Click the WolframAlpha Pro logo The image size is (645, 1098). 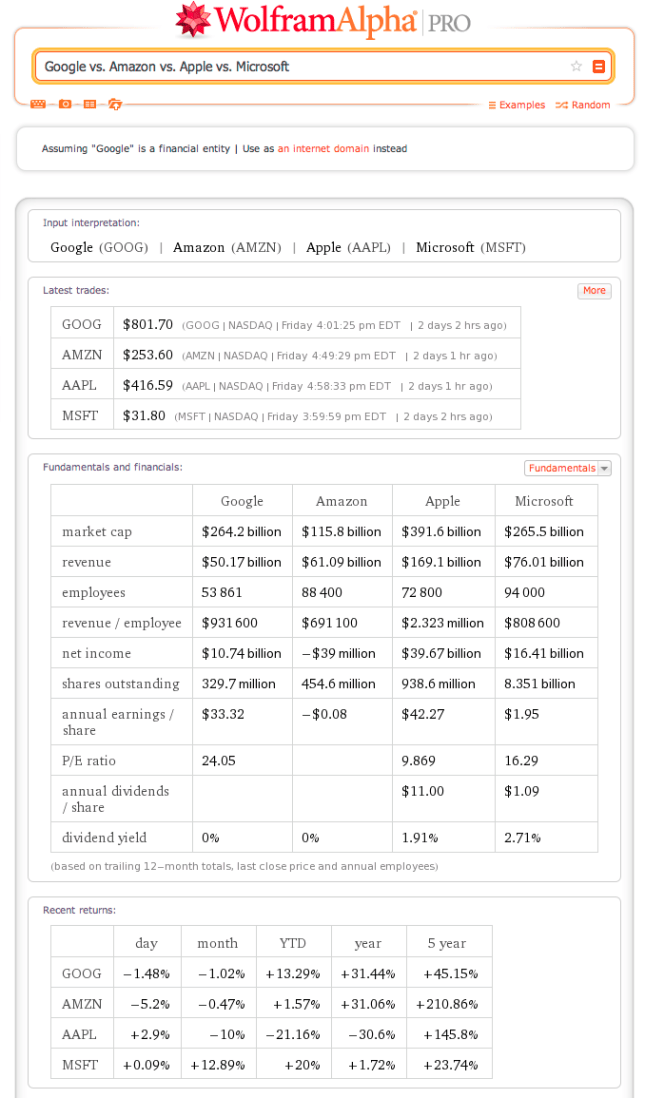322,20
